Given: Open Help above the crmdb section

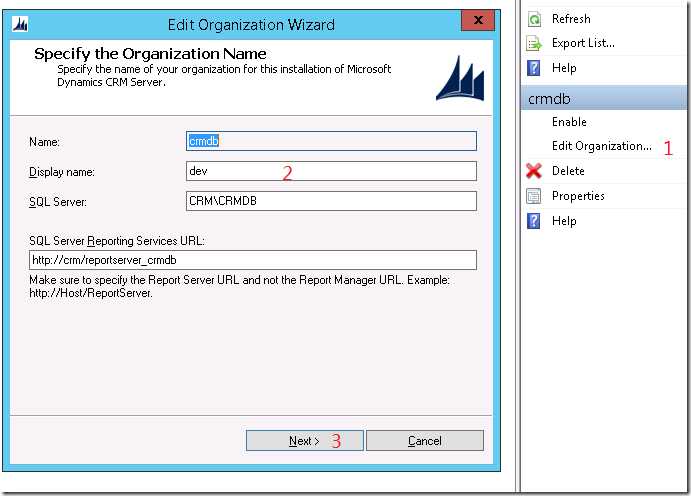Looking at the screenshot, I should tap(564, 68).
